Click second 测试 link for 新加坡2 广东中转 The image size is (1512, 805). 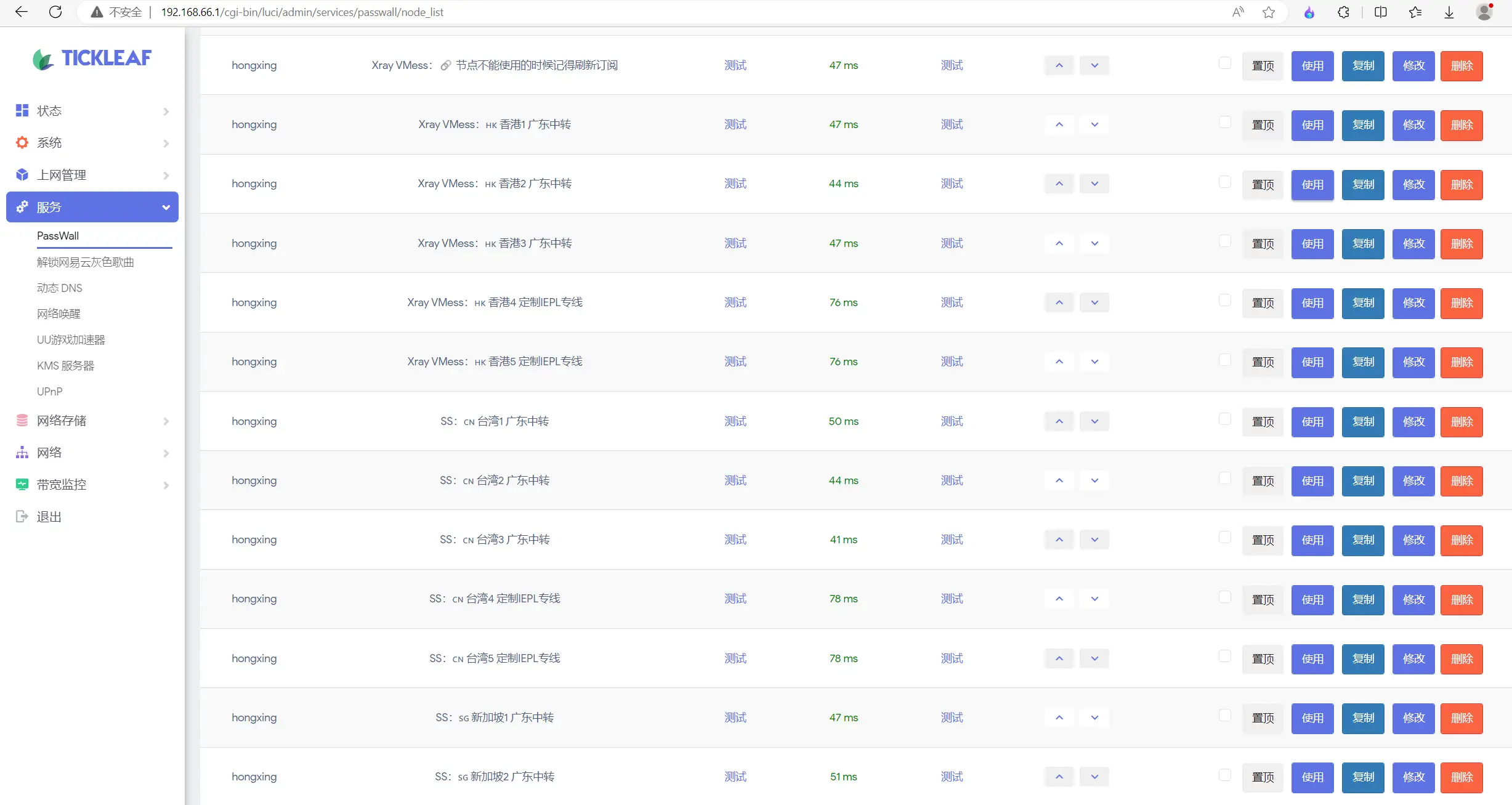(x=952, y=777)
